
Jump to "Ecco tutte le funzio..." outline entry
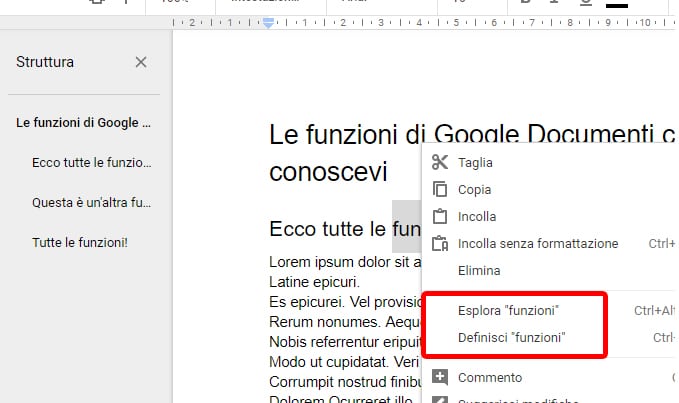[x=91, y=162]
